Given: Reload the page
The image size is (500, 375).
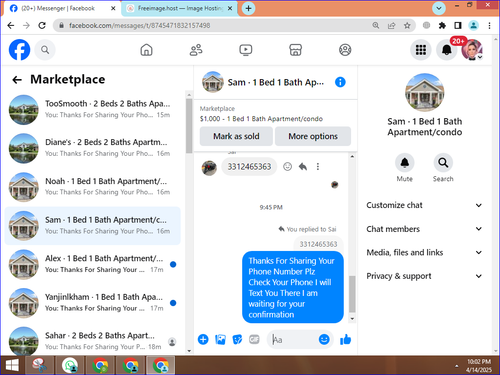Looking at the screenshot, I should [42, 25].
